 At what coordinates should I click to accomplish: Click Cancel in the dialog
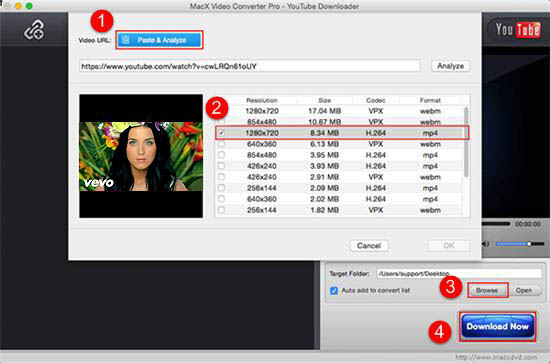tap(369, 246)
